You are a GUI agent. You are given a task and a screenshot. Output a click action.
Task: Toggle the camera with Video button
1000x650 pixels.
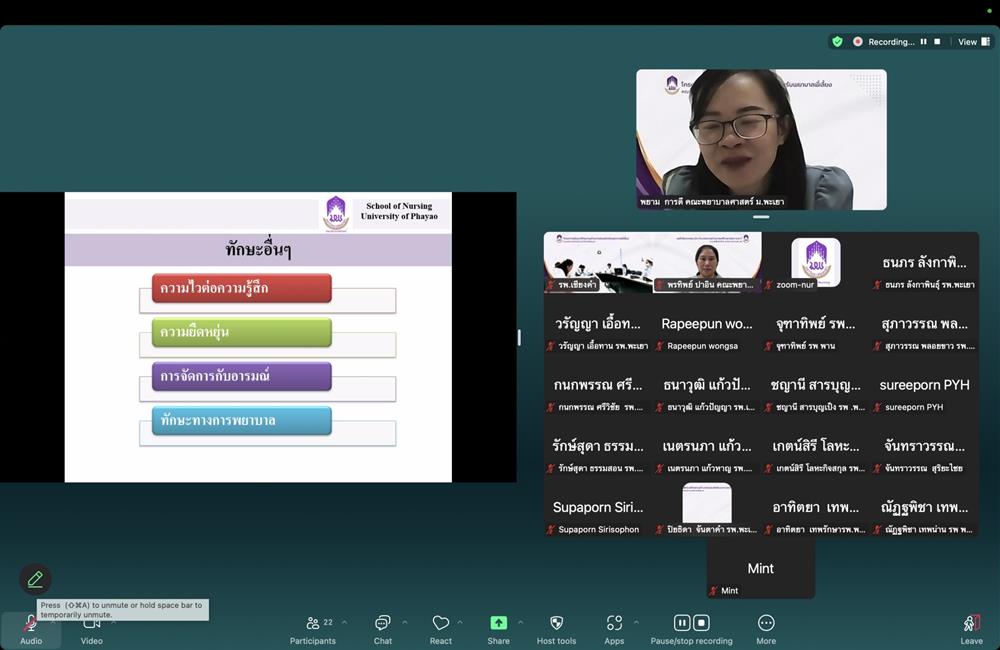(x=91, y=624)
